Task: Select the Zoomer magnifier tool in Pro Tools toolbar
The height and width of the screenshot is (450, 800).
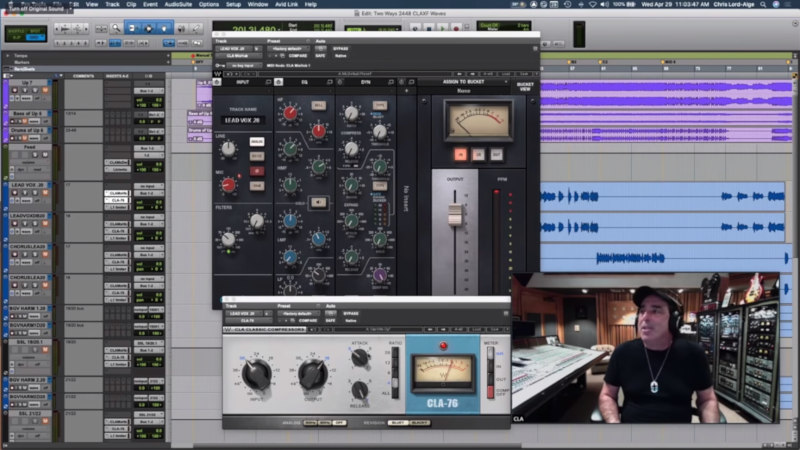Action: pos(116,29)
